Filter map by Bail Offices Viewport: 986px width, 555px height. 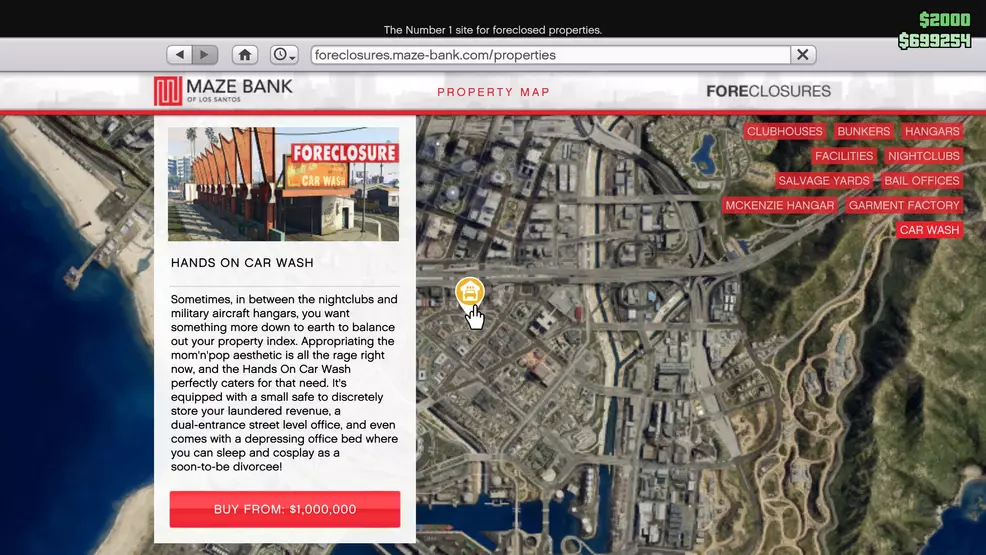[x=922, y=180]
